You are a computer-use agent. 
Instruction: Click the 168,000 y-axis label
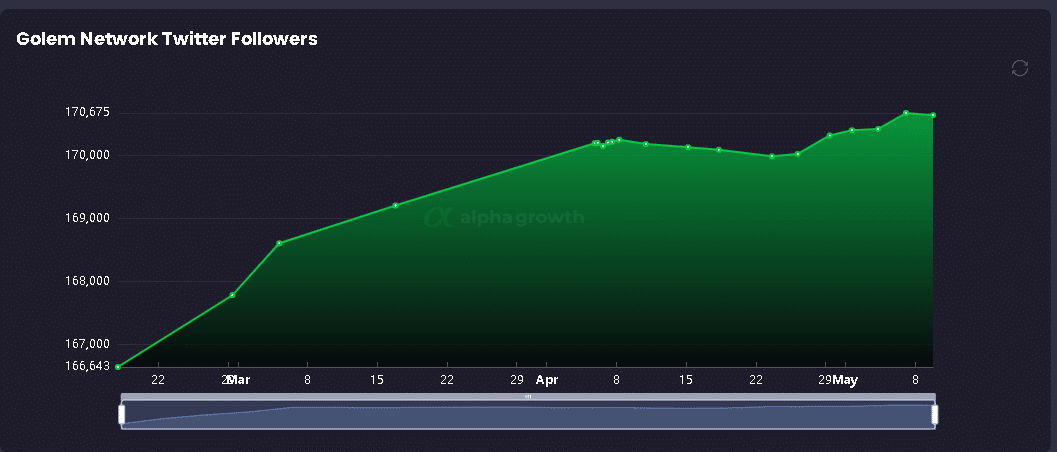87,281
